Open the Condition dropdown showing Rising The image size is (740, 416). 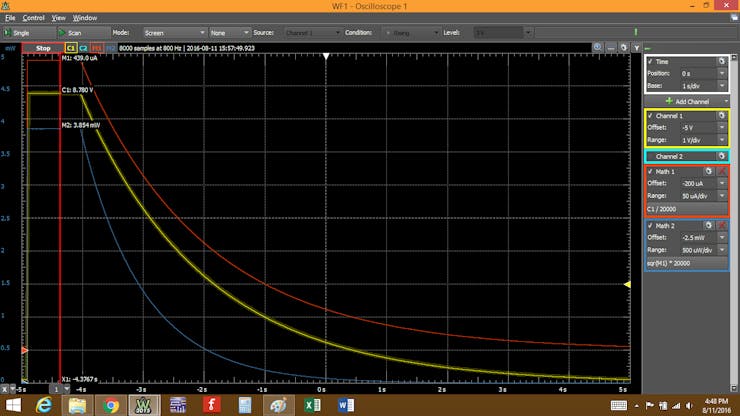(x=410, y=33)
